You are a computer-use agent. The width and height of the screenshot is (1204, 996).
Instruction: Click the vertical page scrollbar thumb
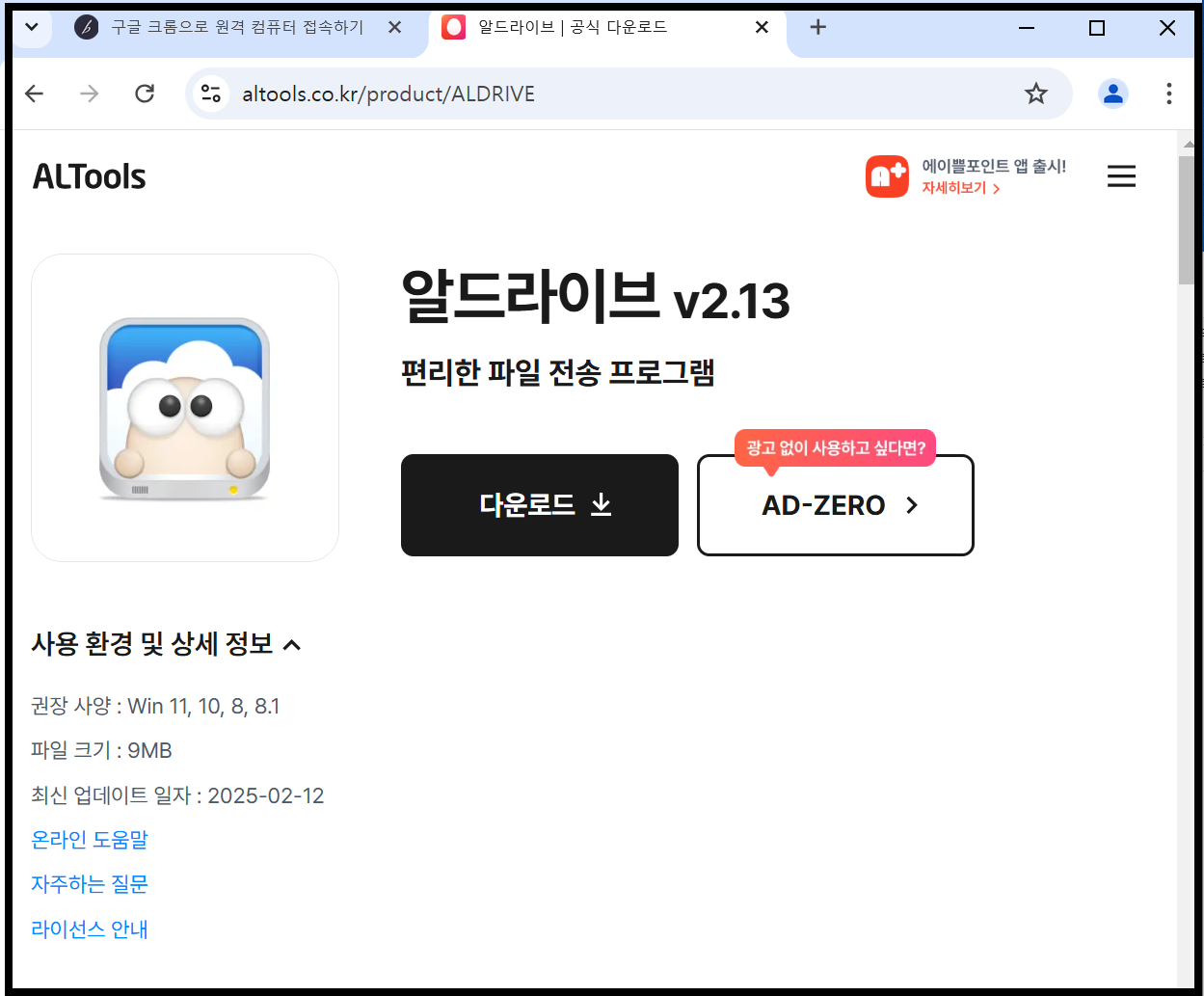[1187, 220]
